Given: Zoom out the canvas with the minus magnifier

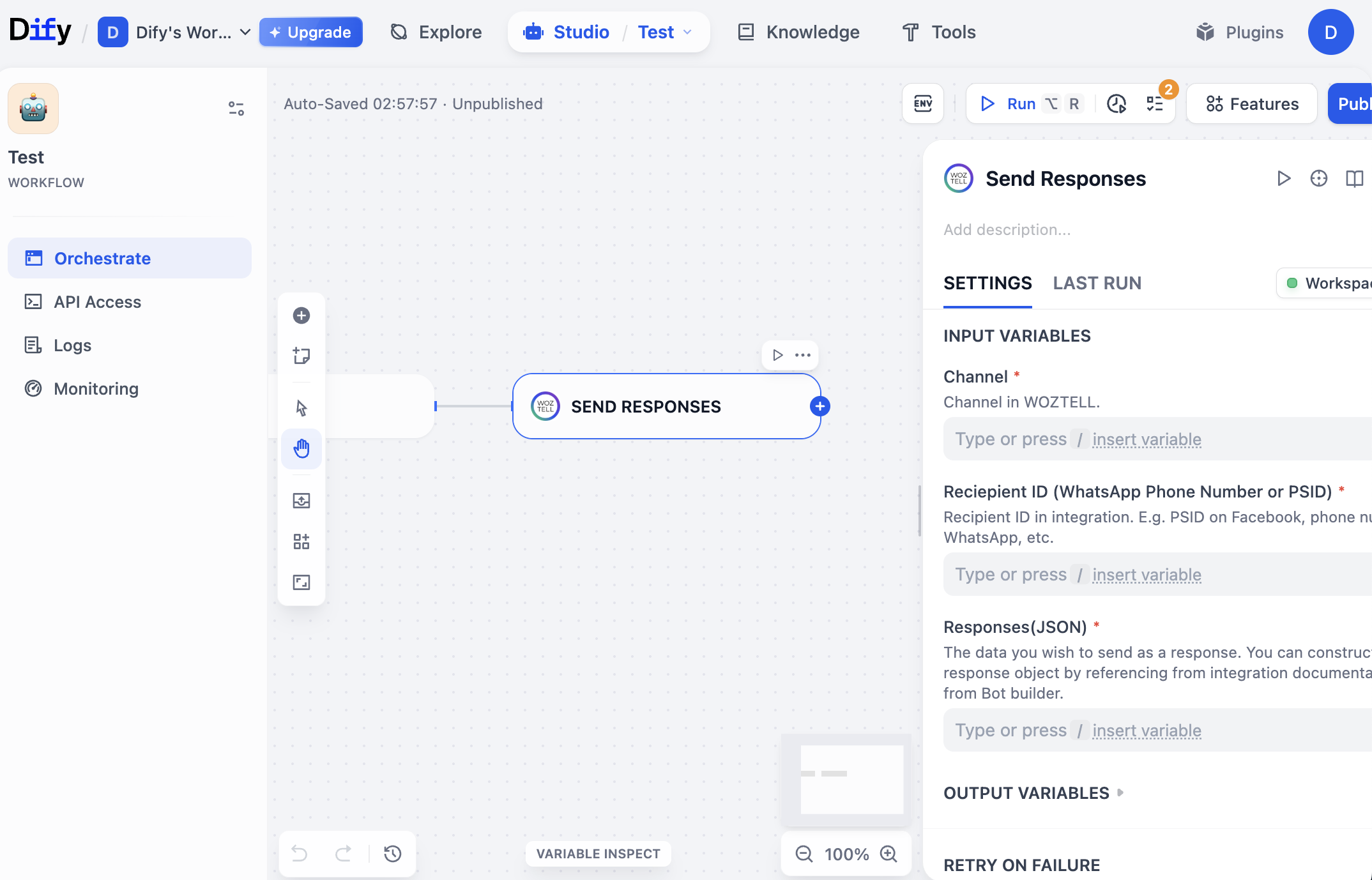Looking at the screenshot, I should [x=804, y=854].
